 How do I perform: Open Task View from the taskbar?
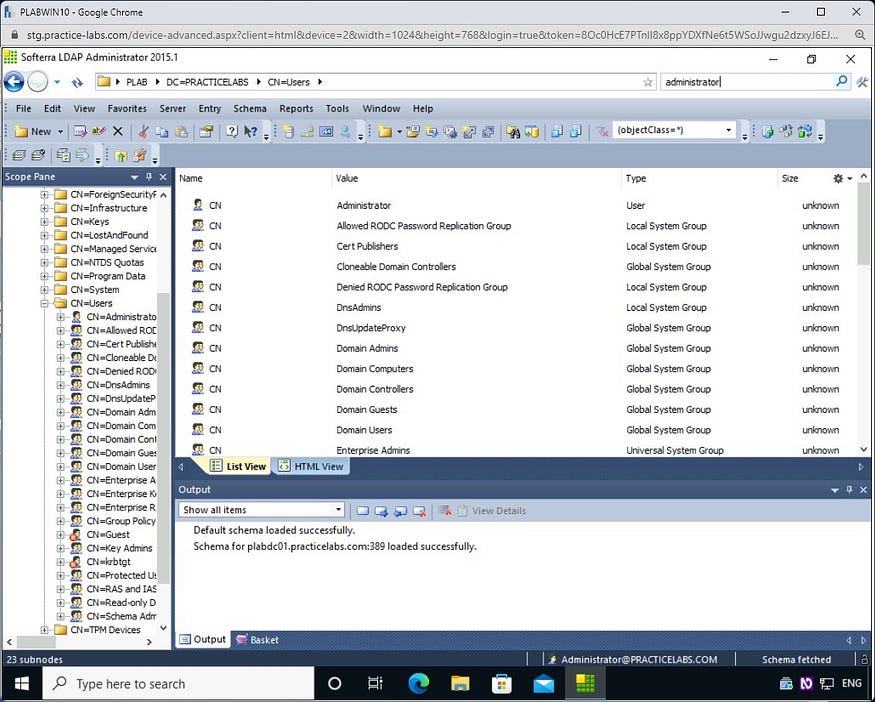click(x=375, y=684)
